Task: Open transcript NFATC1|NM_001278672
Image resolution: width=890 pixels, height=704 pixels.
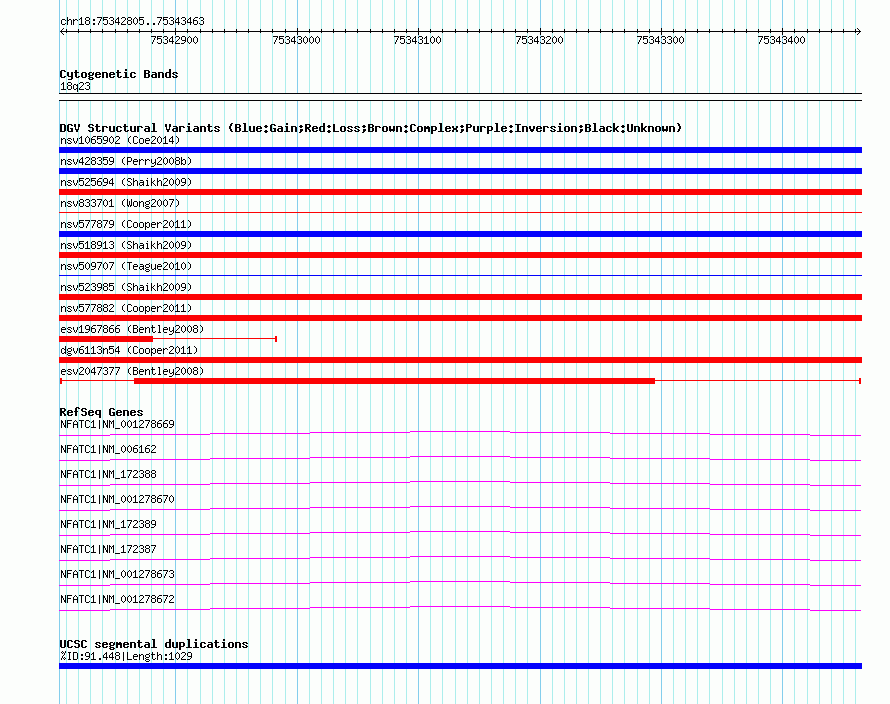Action: coord(117,599)
